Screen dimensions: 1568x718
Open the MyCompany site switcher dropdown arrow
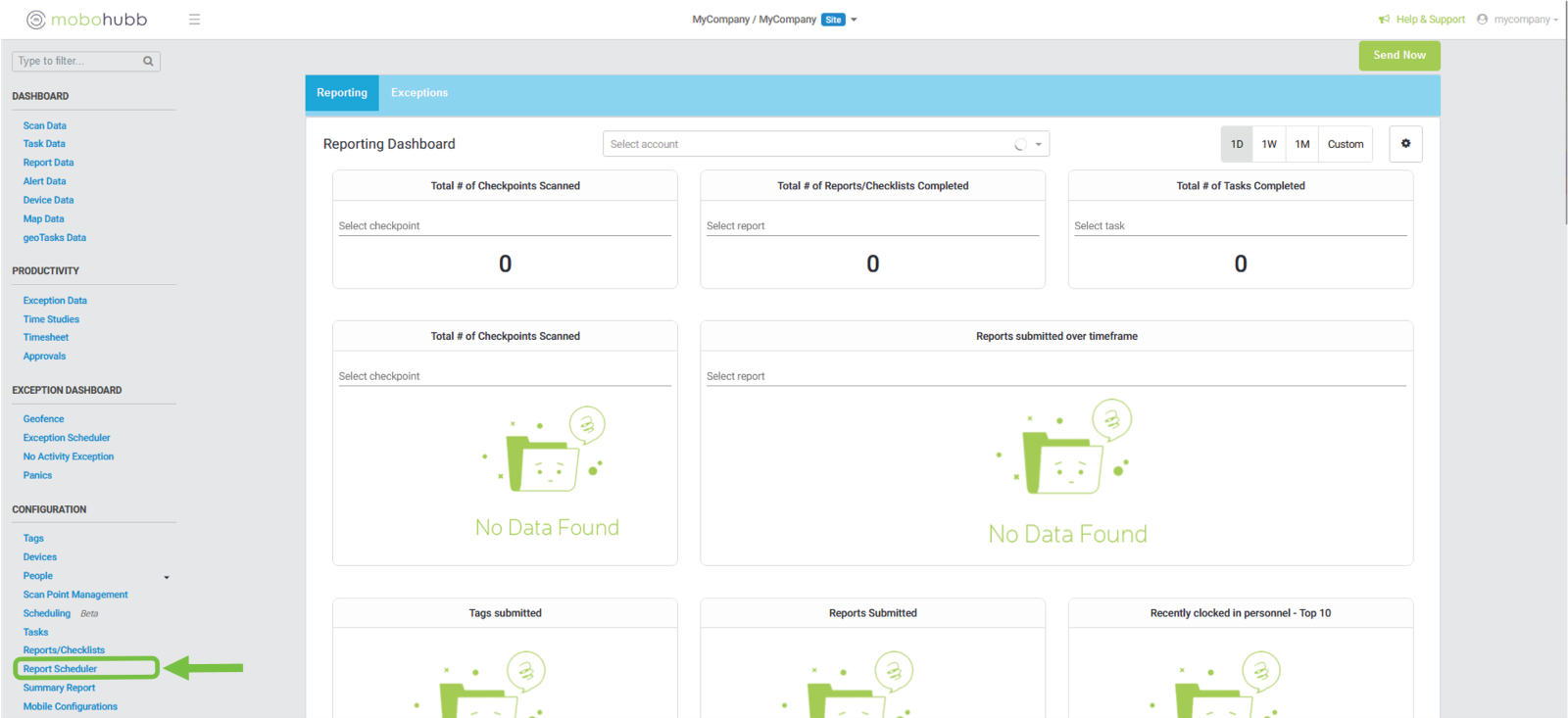[x=854, y=20]
